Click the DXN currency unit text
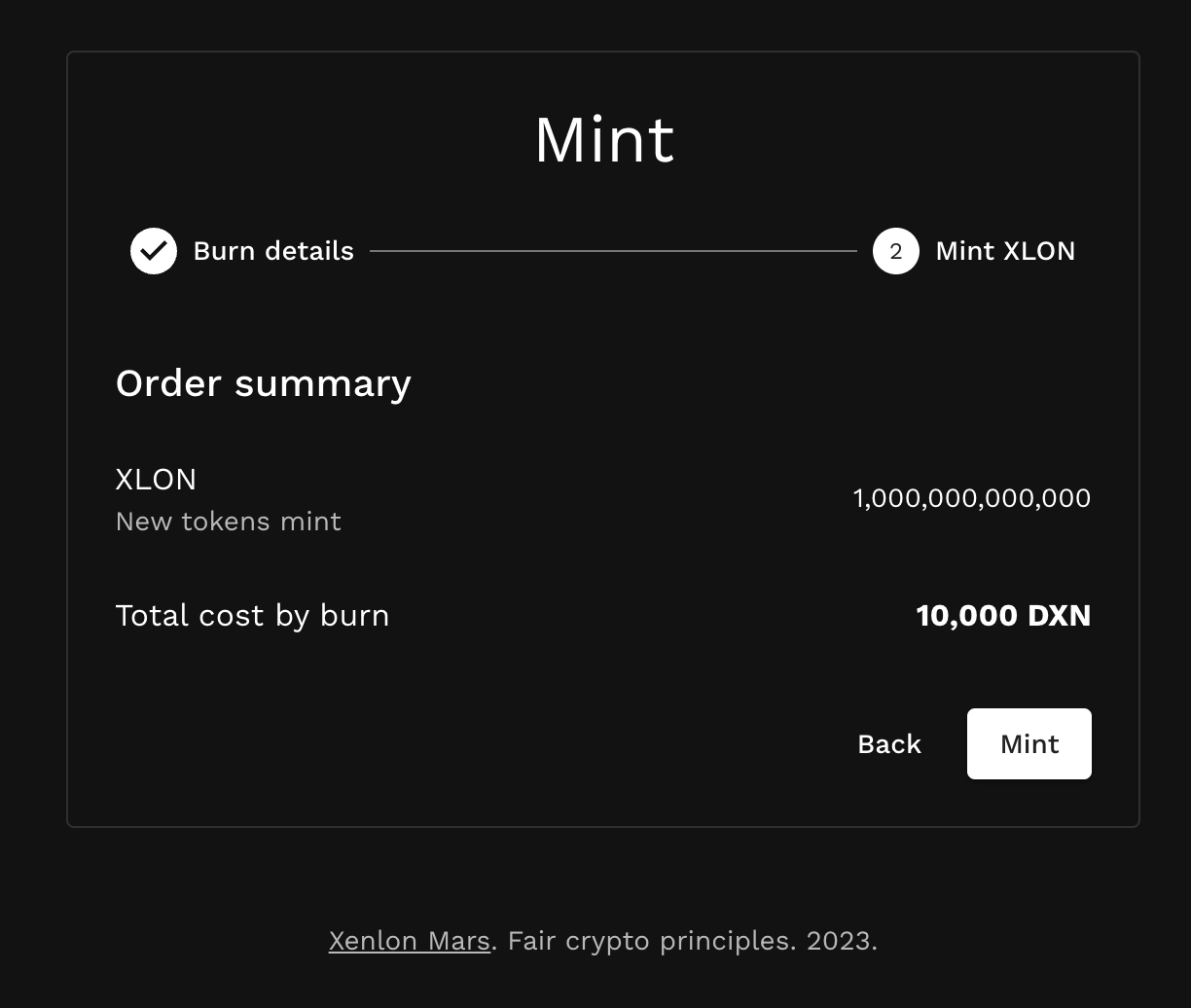The height and width of the screenshot is (1008, 1191). click(x=1060, y=616)
